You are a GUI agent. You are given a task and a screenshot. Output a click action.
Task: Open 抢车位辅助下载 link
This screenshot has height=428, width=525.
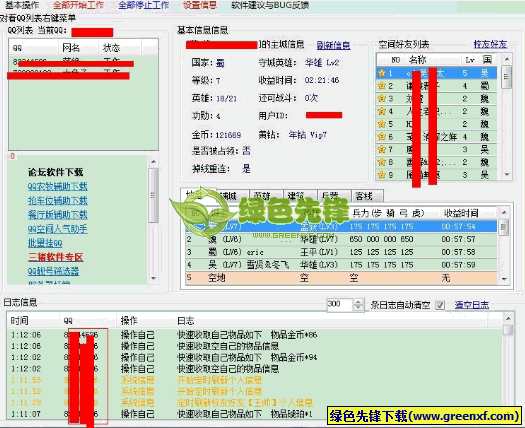click(58, 201)
